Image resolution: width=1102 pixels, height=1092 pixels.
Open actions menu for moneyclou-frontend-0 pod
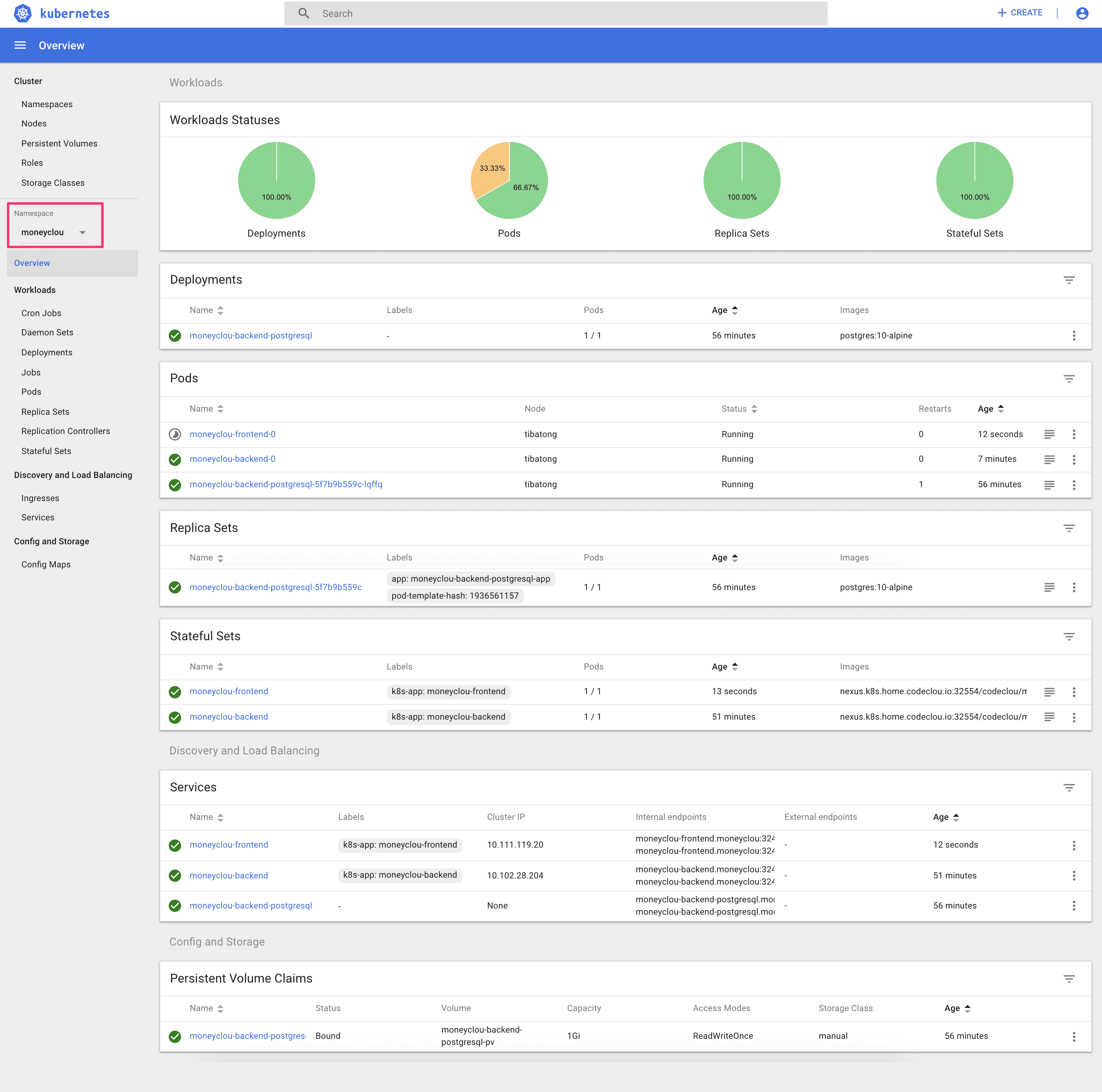pos(1073,435)
